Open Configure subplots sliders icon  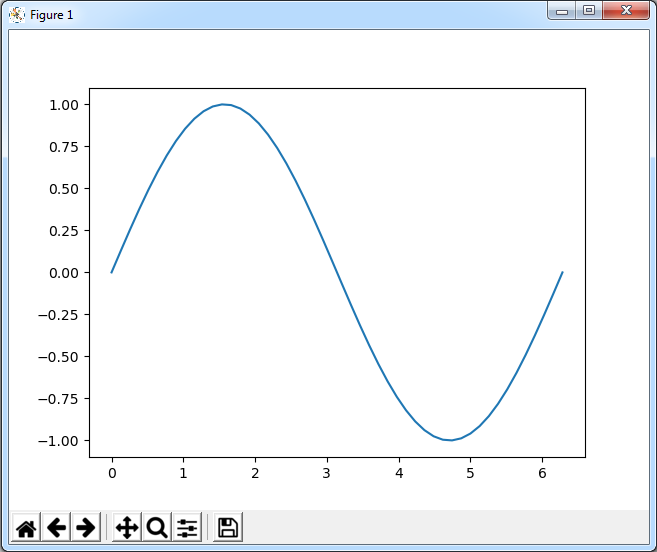coord(187,527)
